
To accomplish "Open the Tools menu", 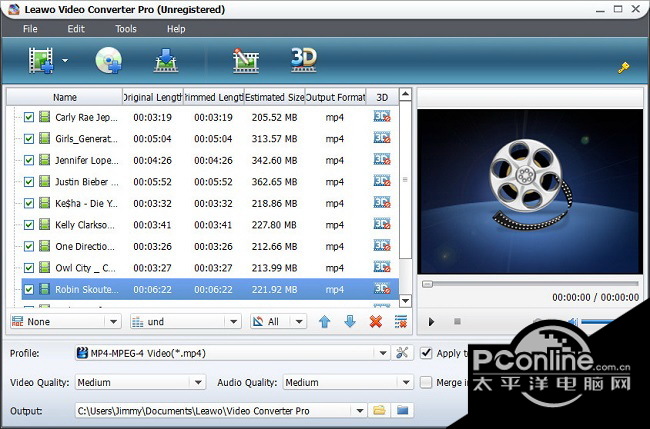I will click(x=125, y=29).
